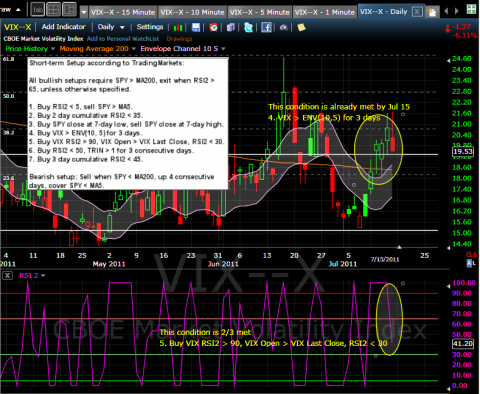The height and width of the screenshot is (394, 480).
Task: Switch to VIX--X - 15 Minute tab
Action: [x=123, y=12]
